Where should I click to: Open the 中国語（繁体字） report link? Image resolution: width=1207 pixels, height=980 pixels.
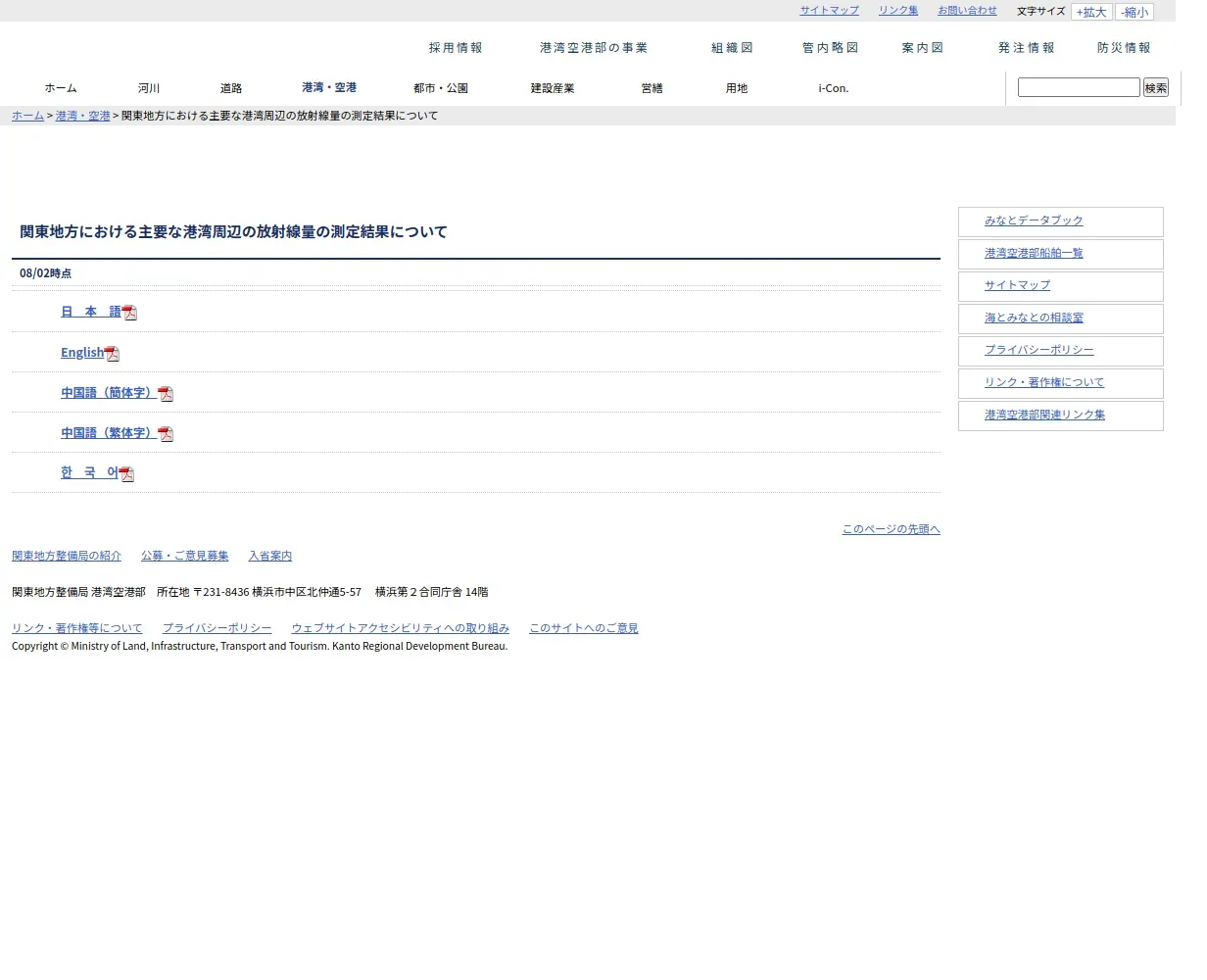(x=109, y=433)
